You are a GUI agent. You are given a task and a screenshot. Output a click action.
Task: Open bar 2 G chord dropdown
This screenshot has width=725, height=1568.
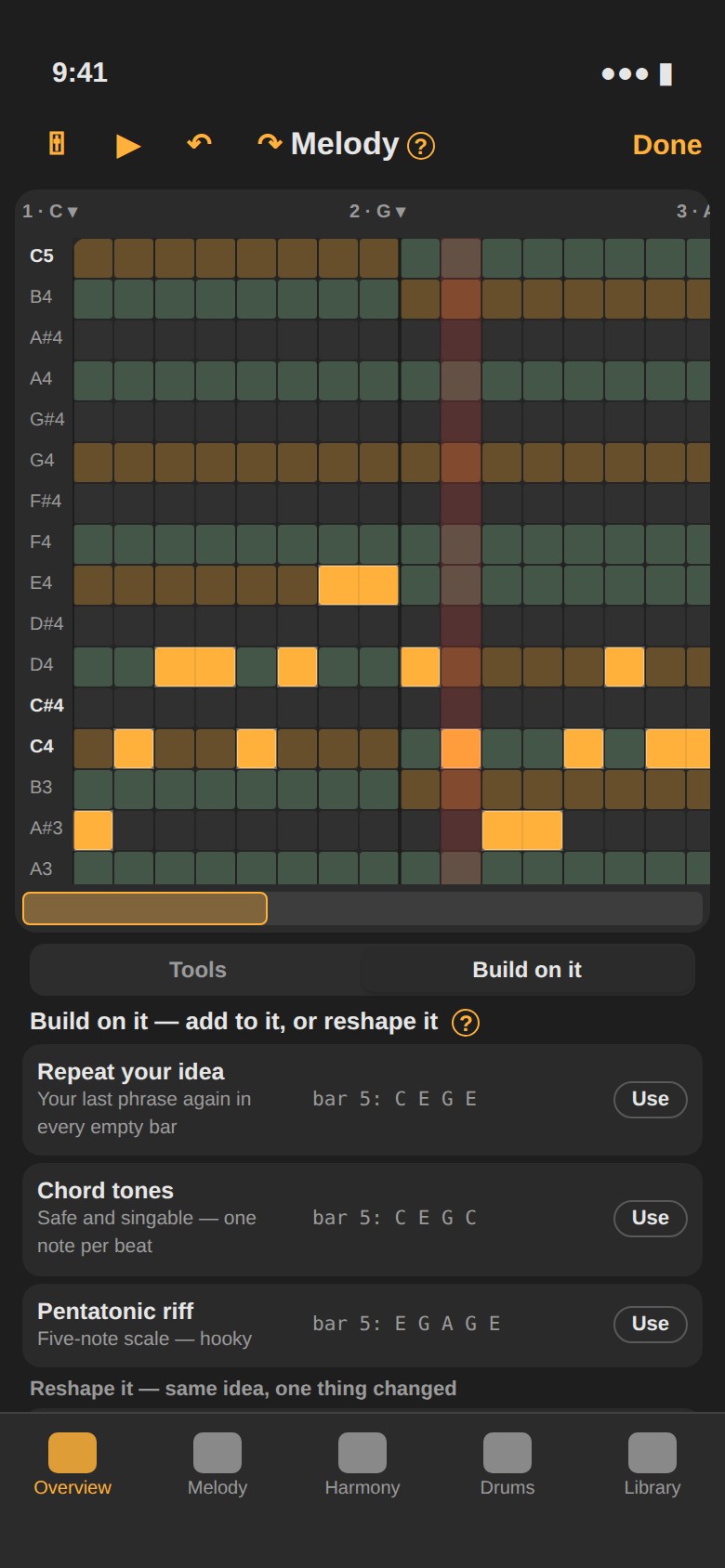pyautogui.click(x=377, y=212)
